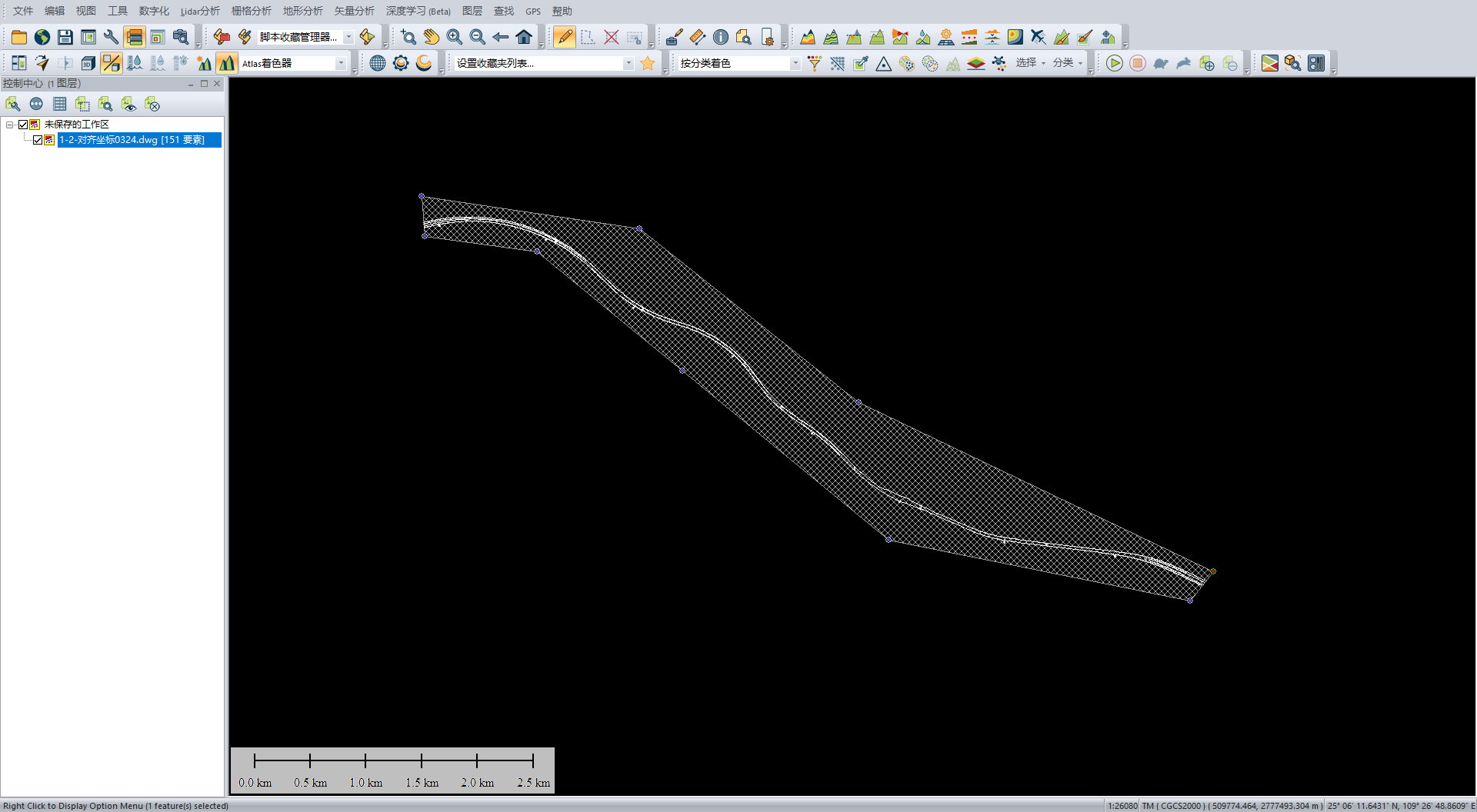Toggle the 1-2-对齐坐标0324.dwg layer checkbox
Image resolution: width=1477 pixels, height=812 pixels.
38,140
